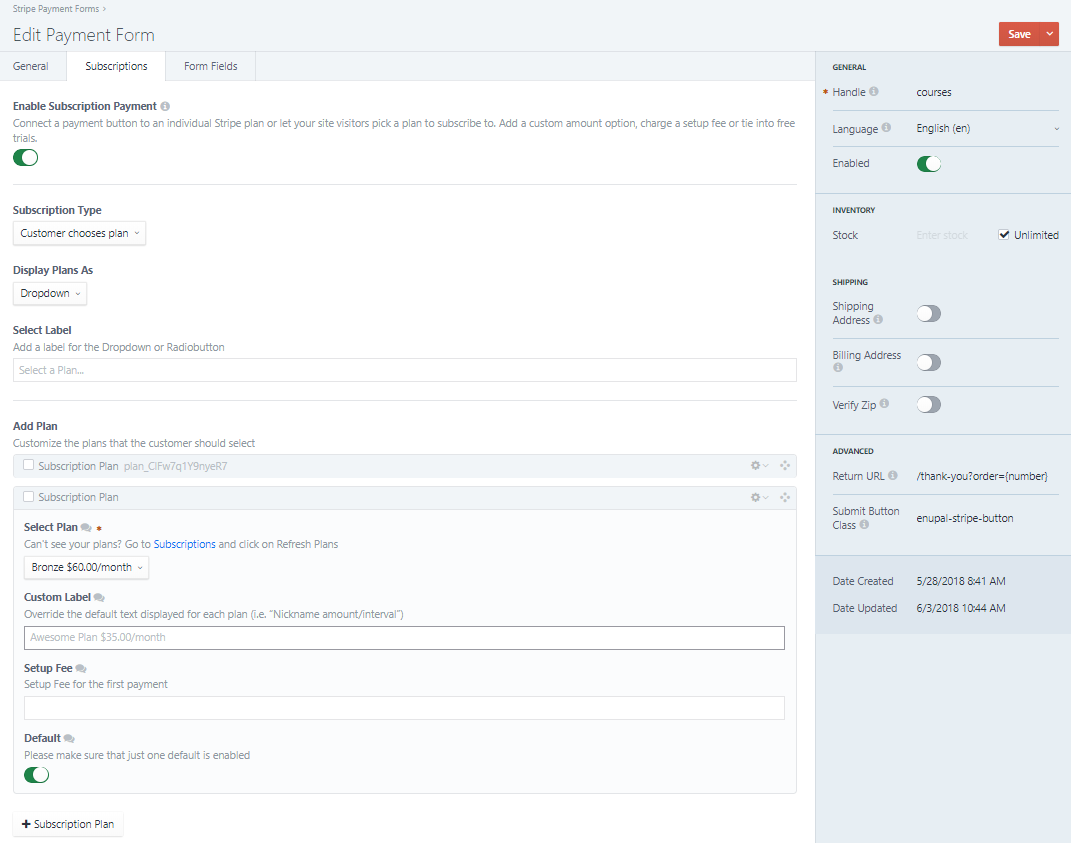Viewport: 1071px width, 843px height.
Task: Click info icon under Billing Address
Action: (838, 368)
